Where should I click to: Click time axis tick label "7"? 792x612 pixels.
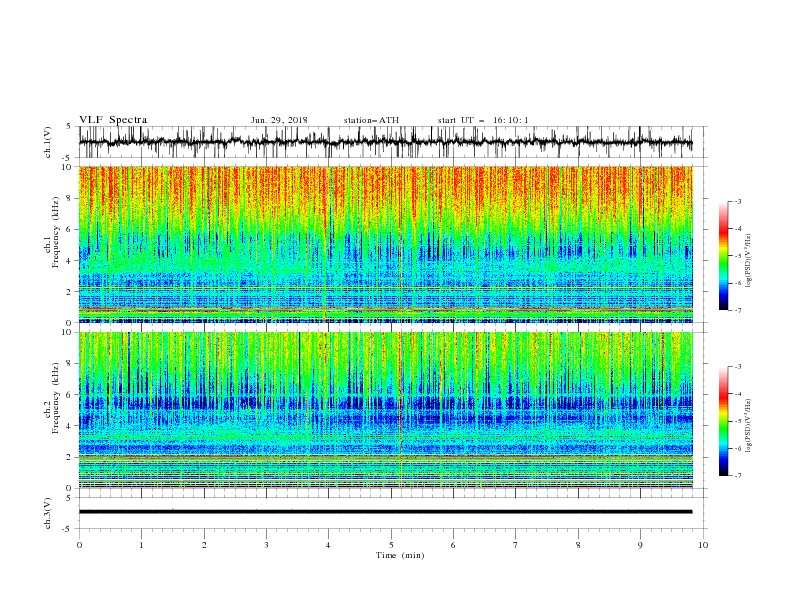(x=516, y=545)
